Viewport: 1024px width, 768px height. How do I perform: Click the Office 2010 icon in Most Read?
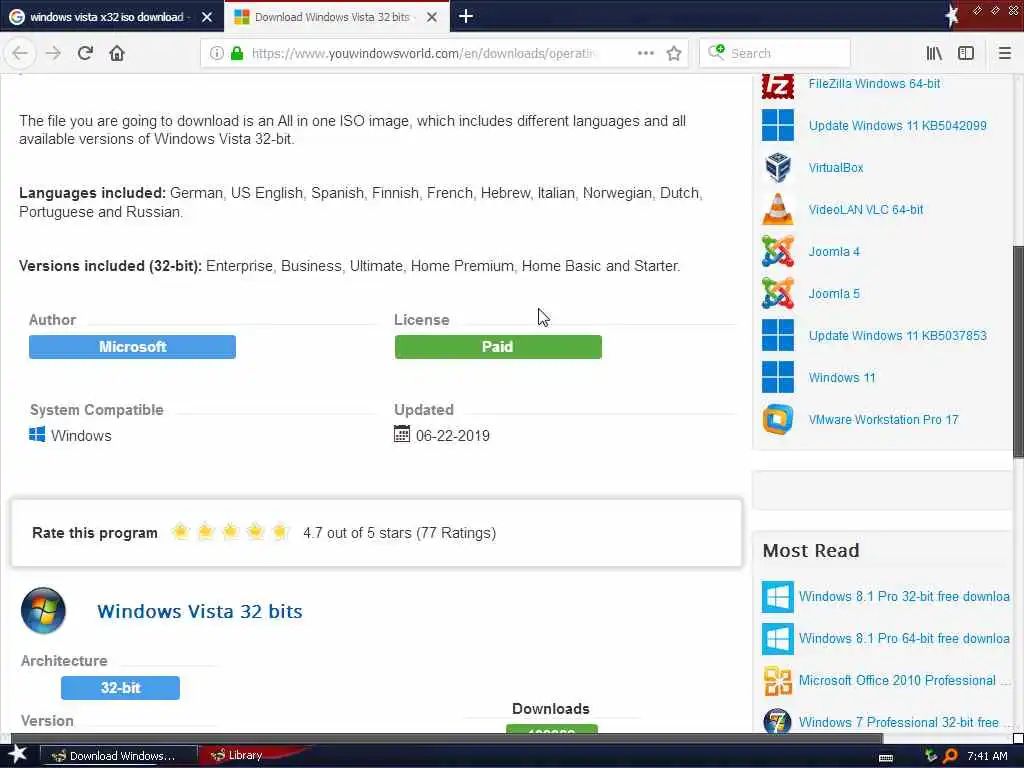[x=778, y=680]
